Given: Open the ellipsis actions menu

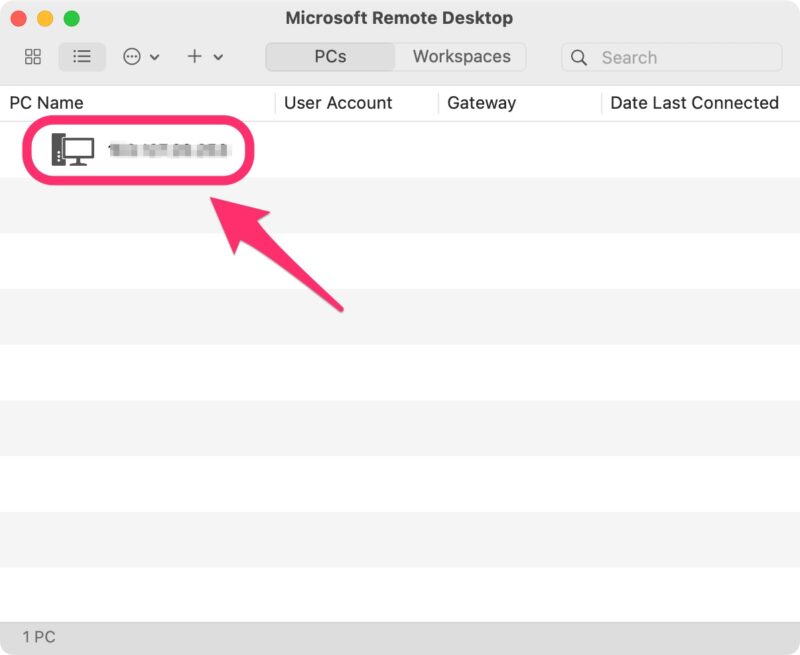Looking at the screenshot, I should point(132,57).
